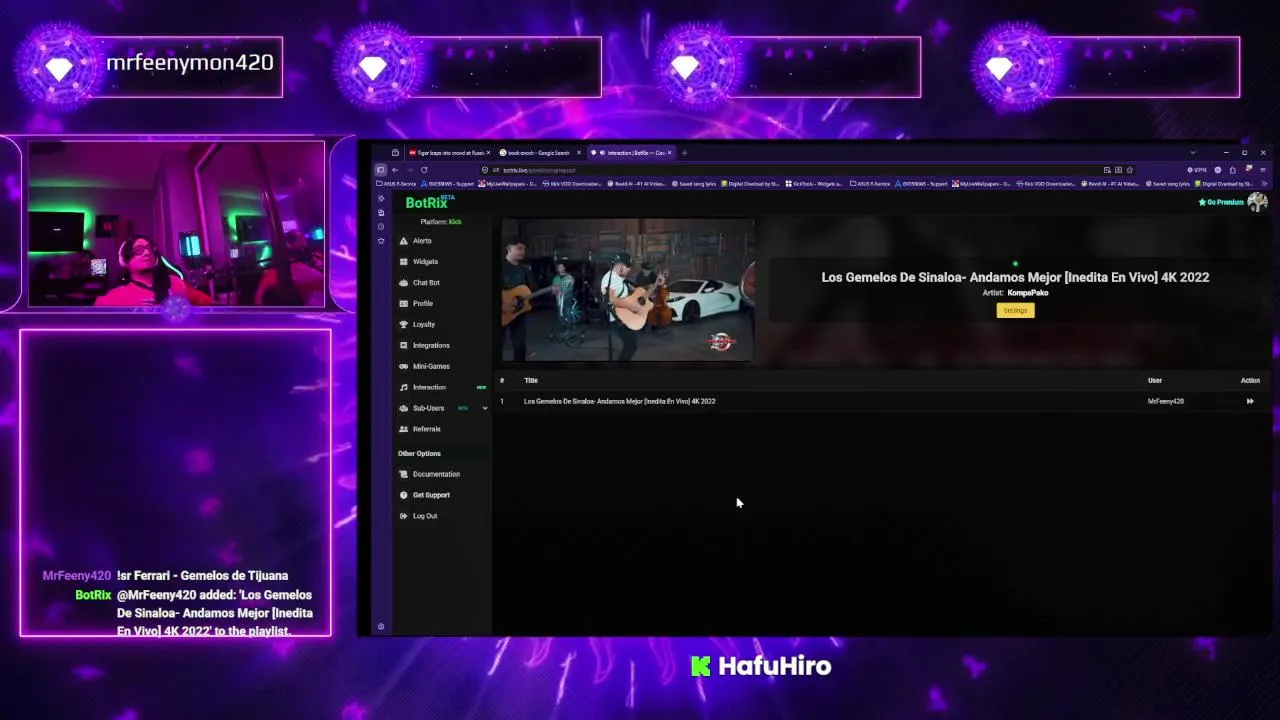Screen dimensions: 1280x720
Task: Open the tab search dropdown arrow
Action: point(1193,152)
